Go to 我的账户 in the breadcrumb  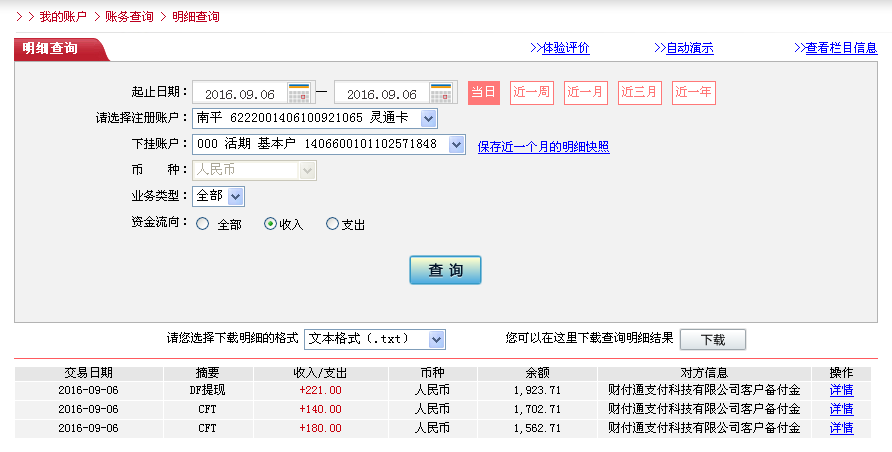[x=63, y=16]
